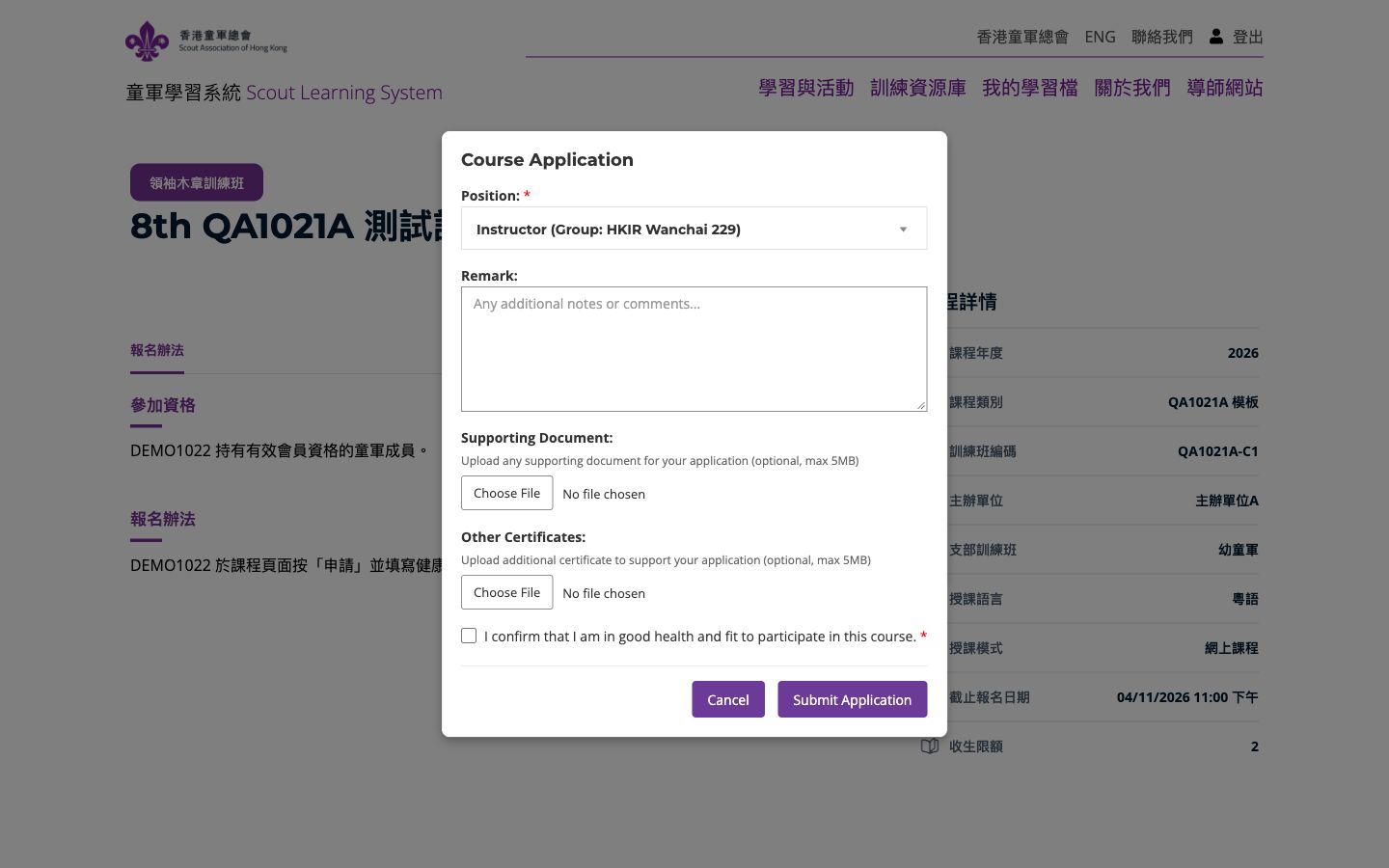This screenshot has width=1389, height=868.
Task: Click the Scout Association fleur-de-lis logo
Action: [147, 41]
